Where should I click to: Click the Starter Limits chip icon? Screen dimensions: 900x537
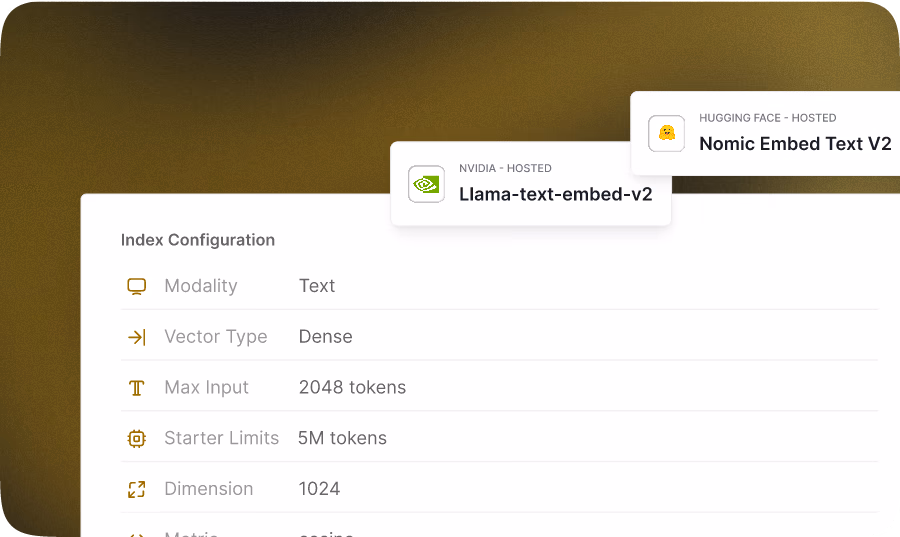coord(137,438)
